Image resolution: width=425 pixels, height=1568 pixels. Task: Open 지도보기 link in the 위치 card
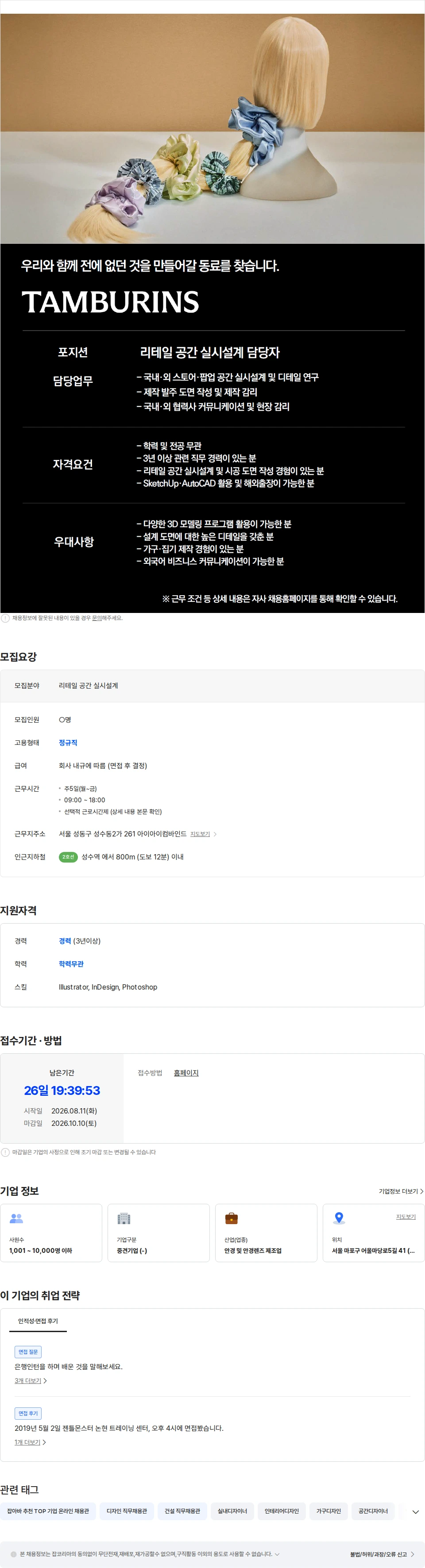pos(406,1217)
